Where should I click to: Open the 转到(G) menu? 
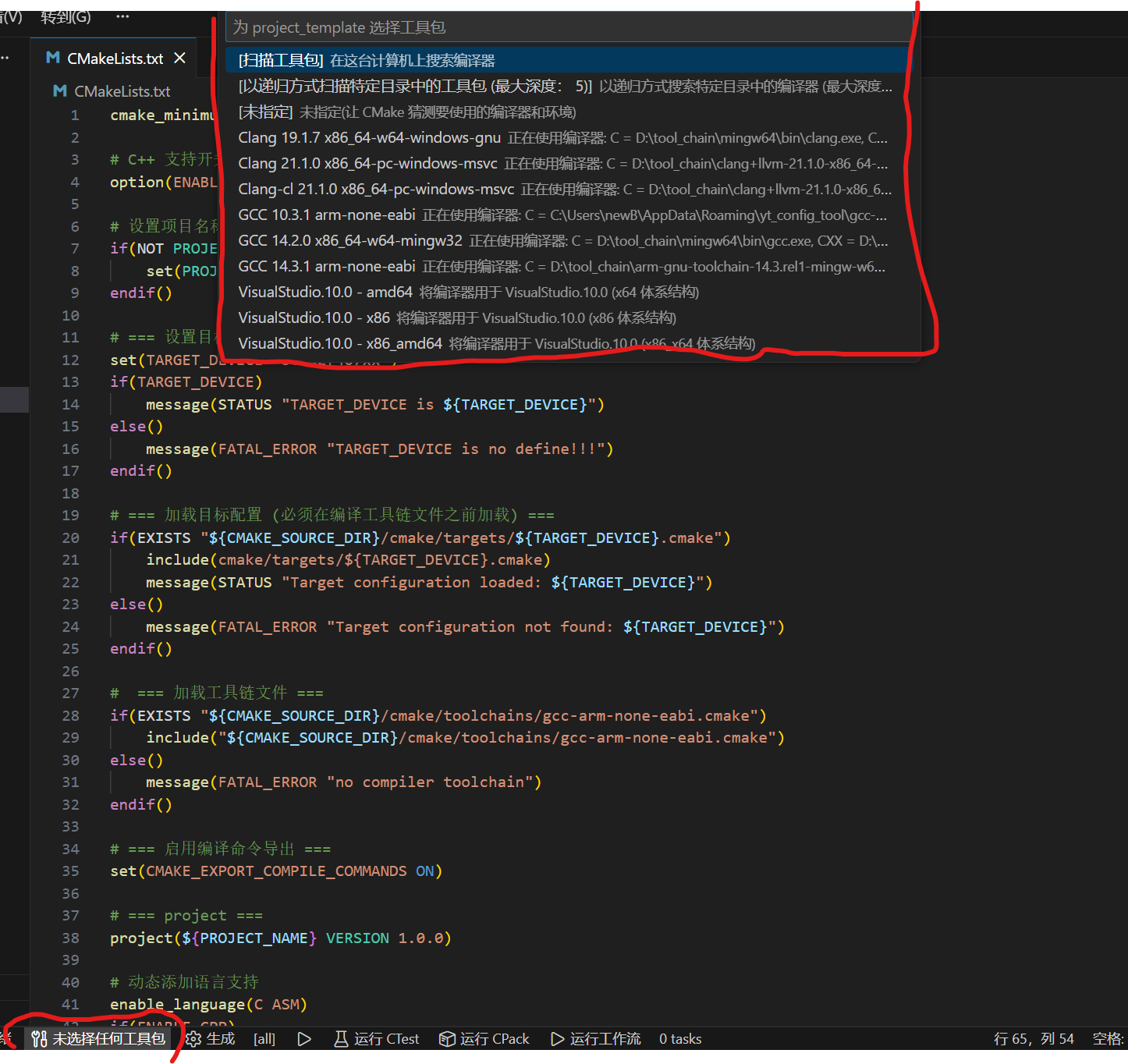(x=66, y=16)
